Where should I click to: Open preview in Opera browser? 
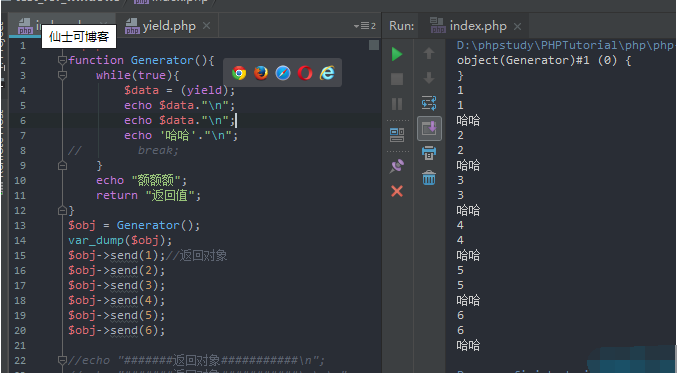[305, 73]
